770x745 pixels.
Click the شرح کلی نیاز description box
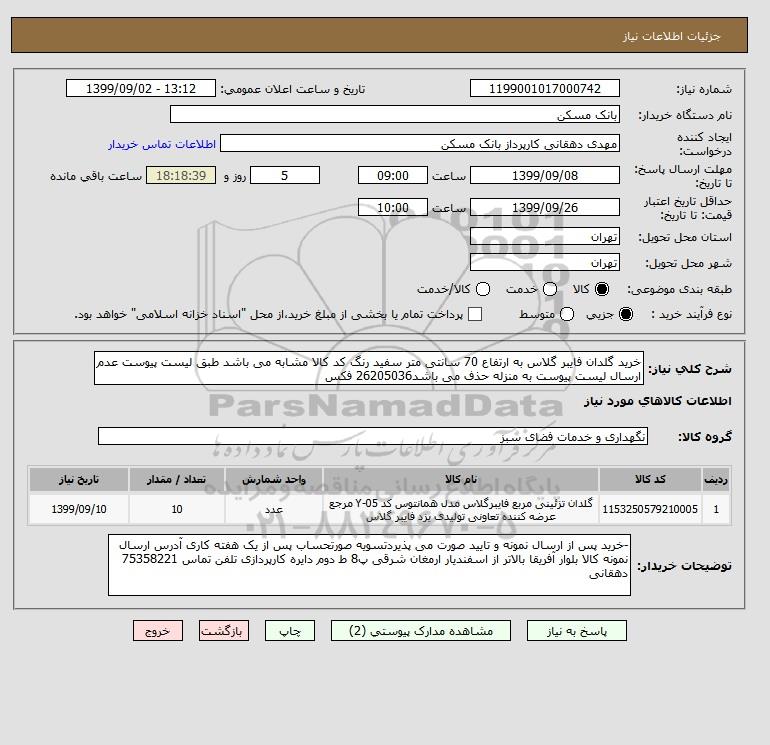click(369, 368)
